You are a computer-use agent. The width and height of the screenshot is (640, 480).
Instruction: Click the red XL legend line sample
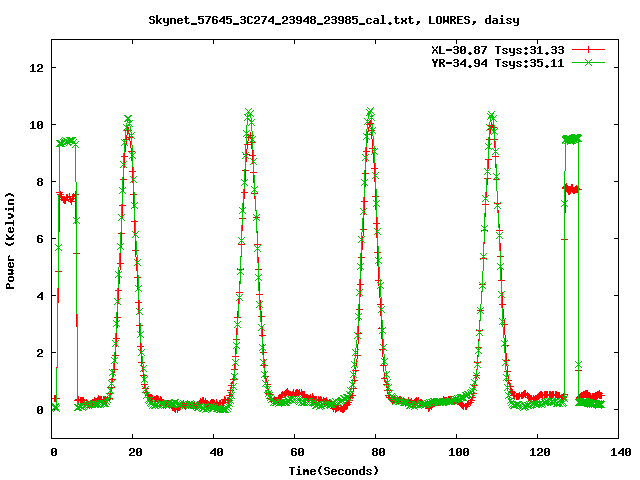tap(588, 50)
